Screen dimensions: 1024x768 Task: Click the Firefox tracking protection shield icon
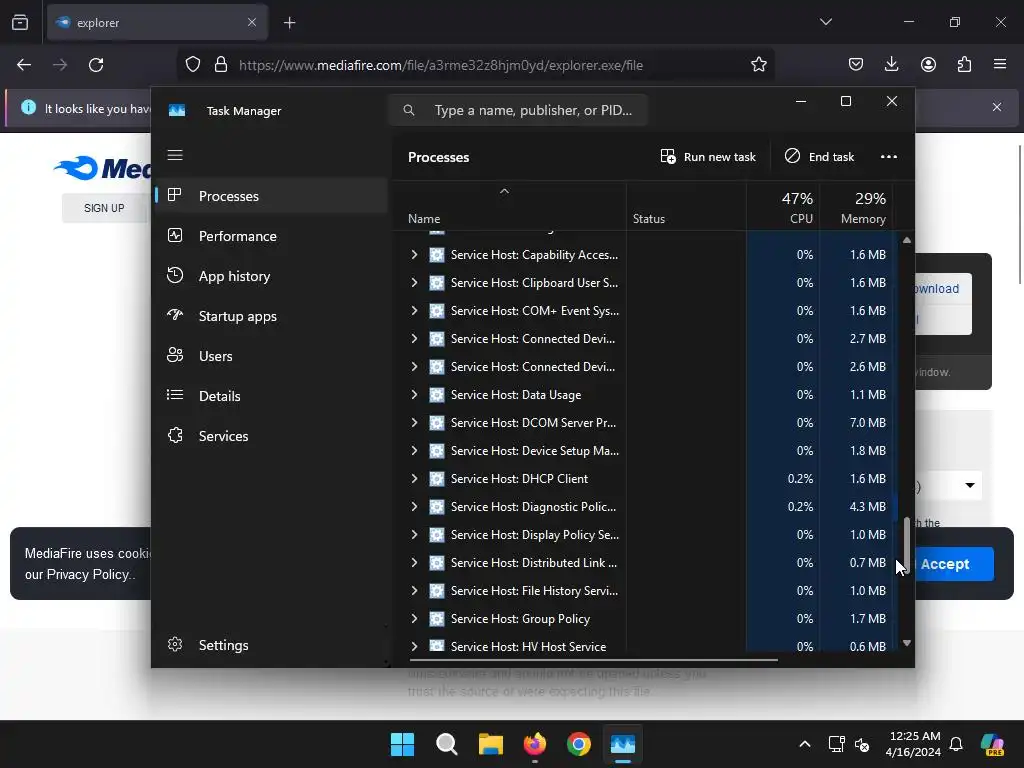pyautogui.click(x=193, y=65)
